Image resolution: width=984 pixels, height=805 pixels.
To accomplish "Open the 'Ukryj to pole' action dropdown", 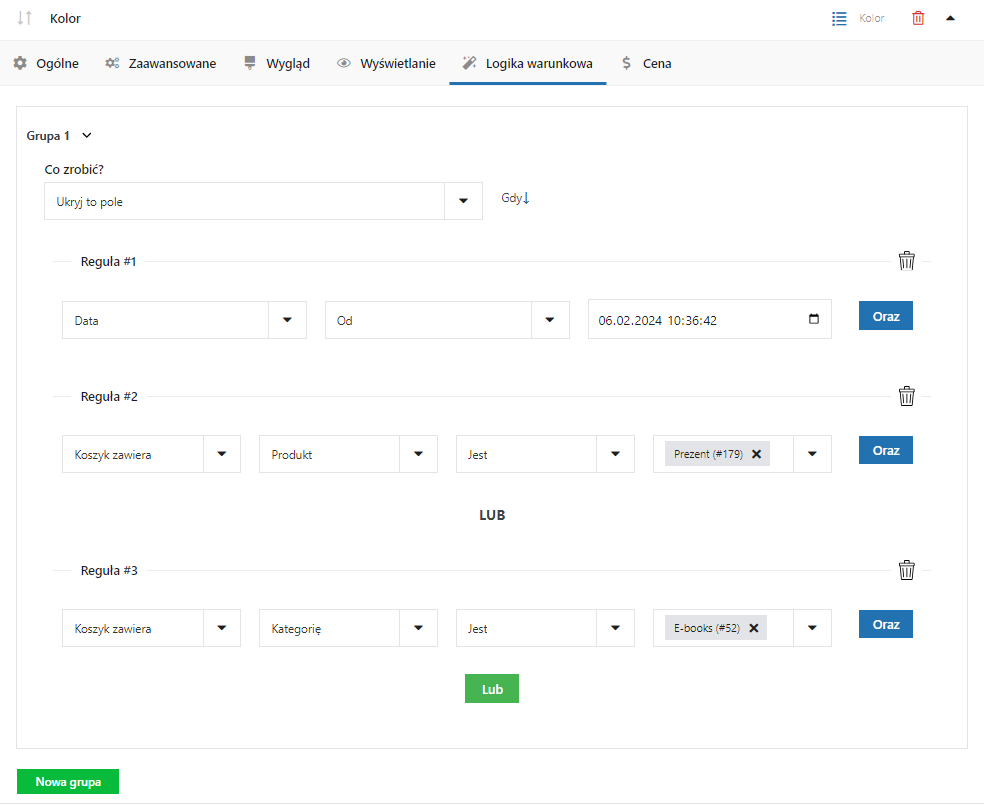I will [x=463, y=201].
